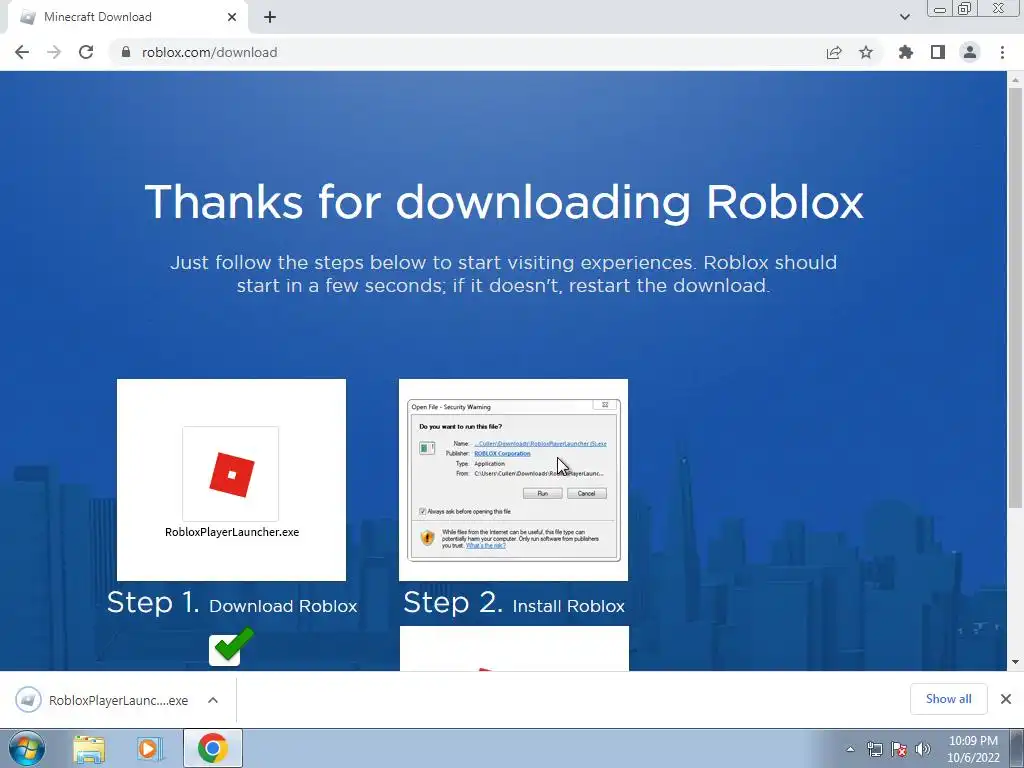Open the Chrome profile avatar menu

pyautogui.click(x=970, y=52)
